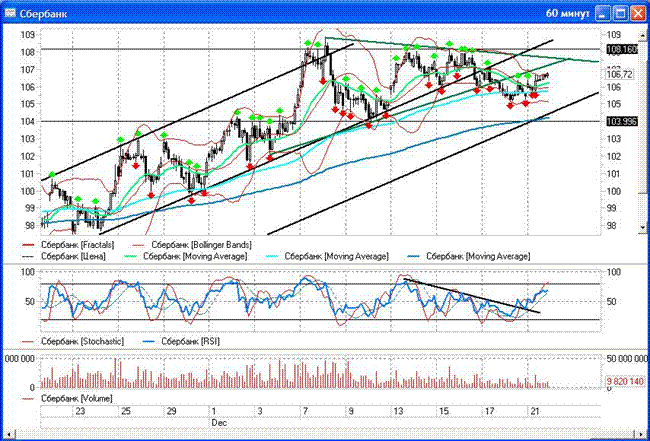Screen dimensions: 650x441
Task: Select the Сбербанк [Цена] legend entry
Action: pos(64,256)
